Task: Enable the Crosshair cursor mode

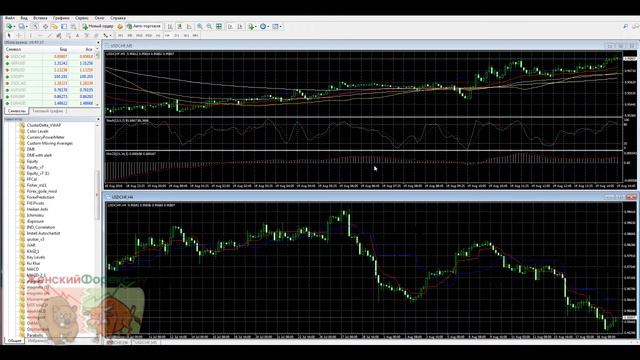Action: (19, 36)
